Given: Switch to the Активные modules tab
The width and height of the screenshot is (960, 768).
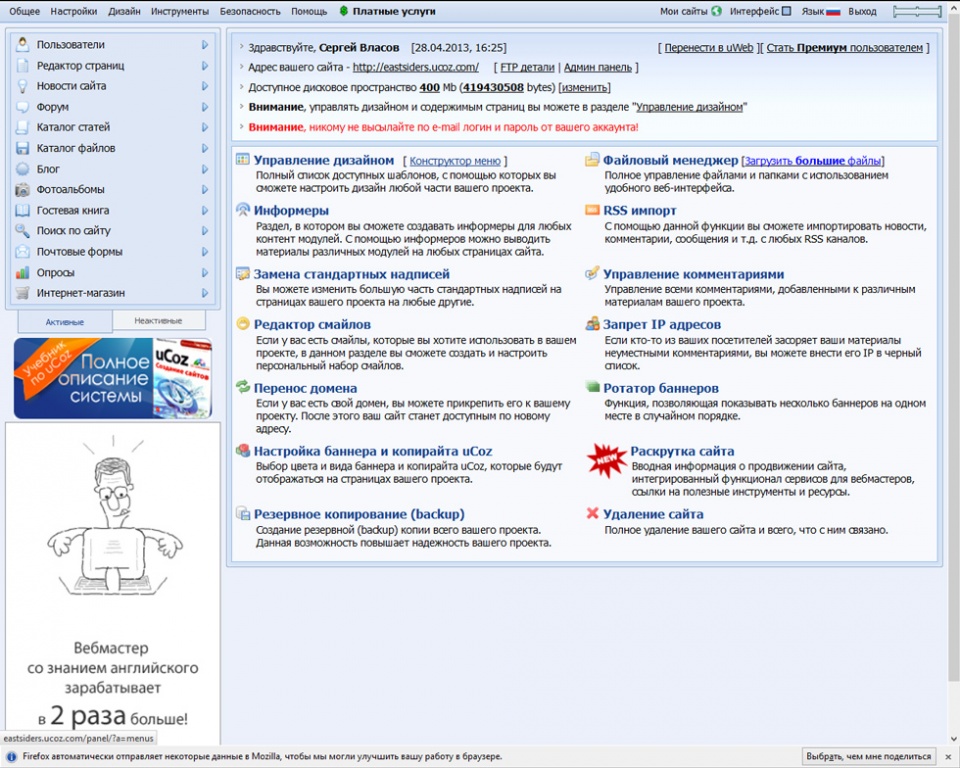Looking at the screenshot, I should [65, 322].
